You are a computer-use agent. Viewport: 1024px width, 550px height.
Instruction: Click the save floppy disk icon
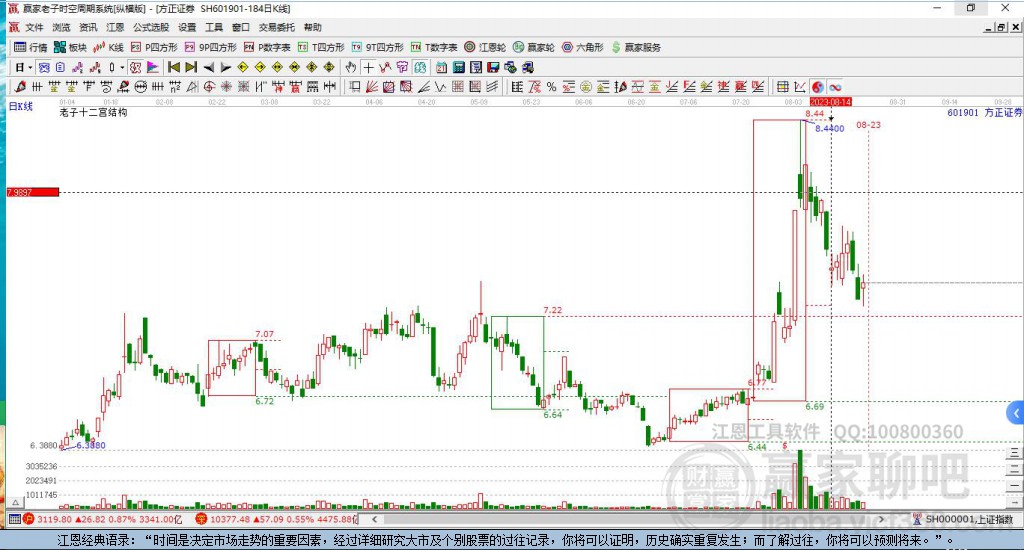(493, 67)
